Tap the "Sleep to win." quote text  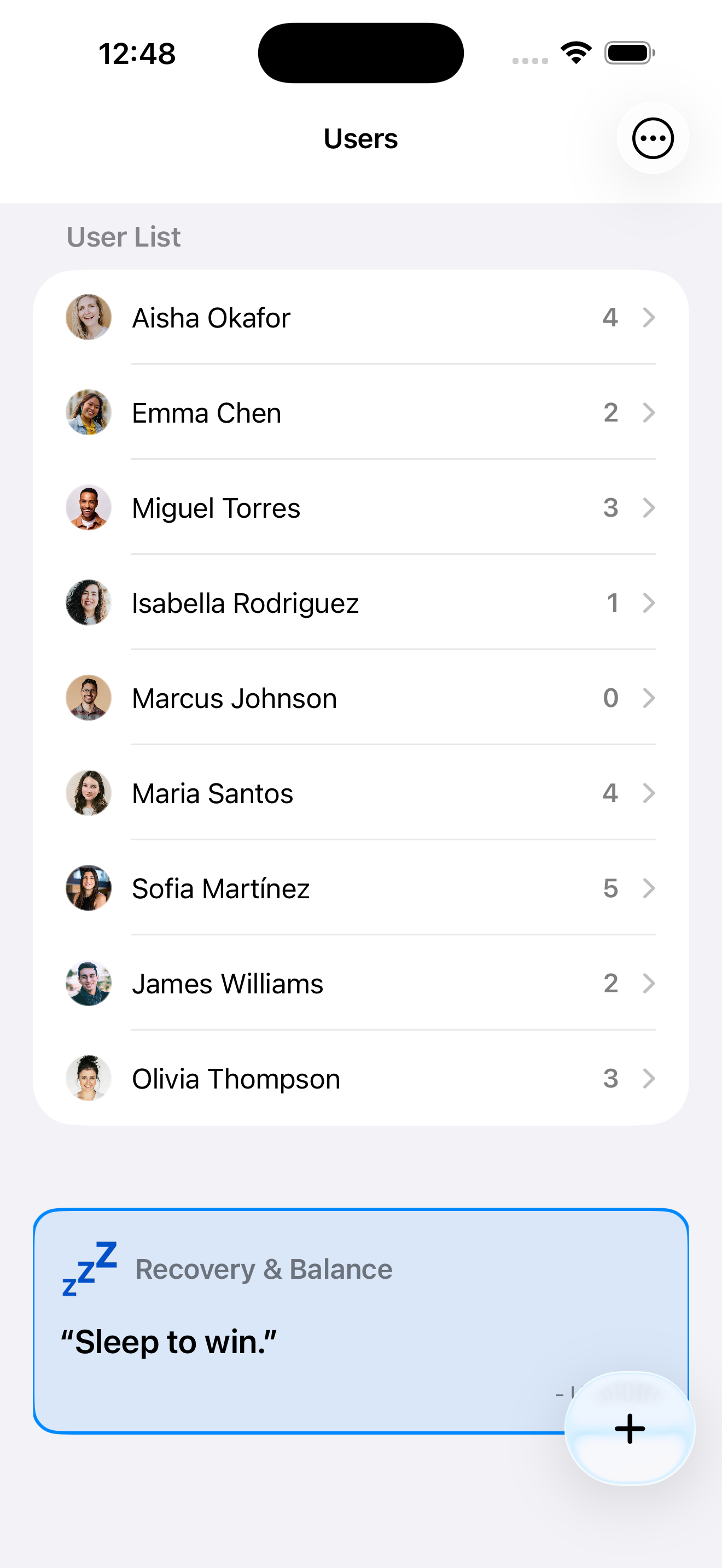pyautogui.click(x=168, y=1342)
